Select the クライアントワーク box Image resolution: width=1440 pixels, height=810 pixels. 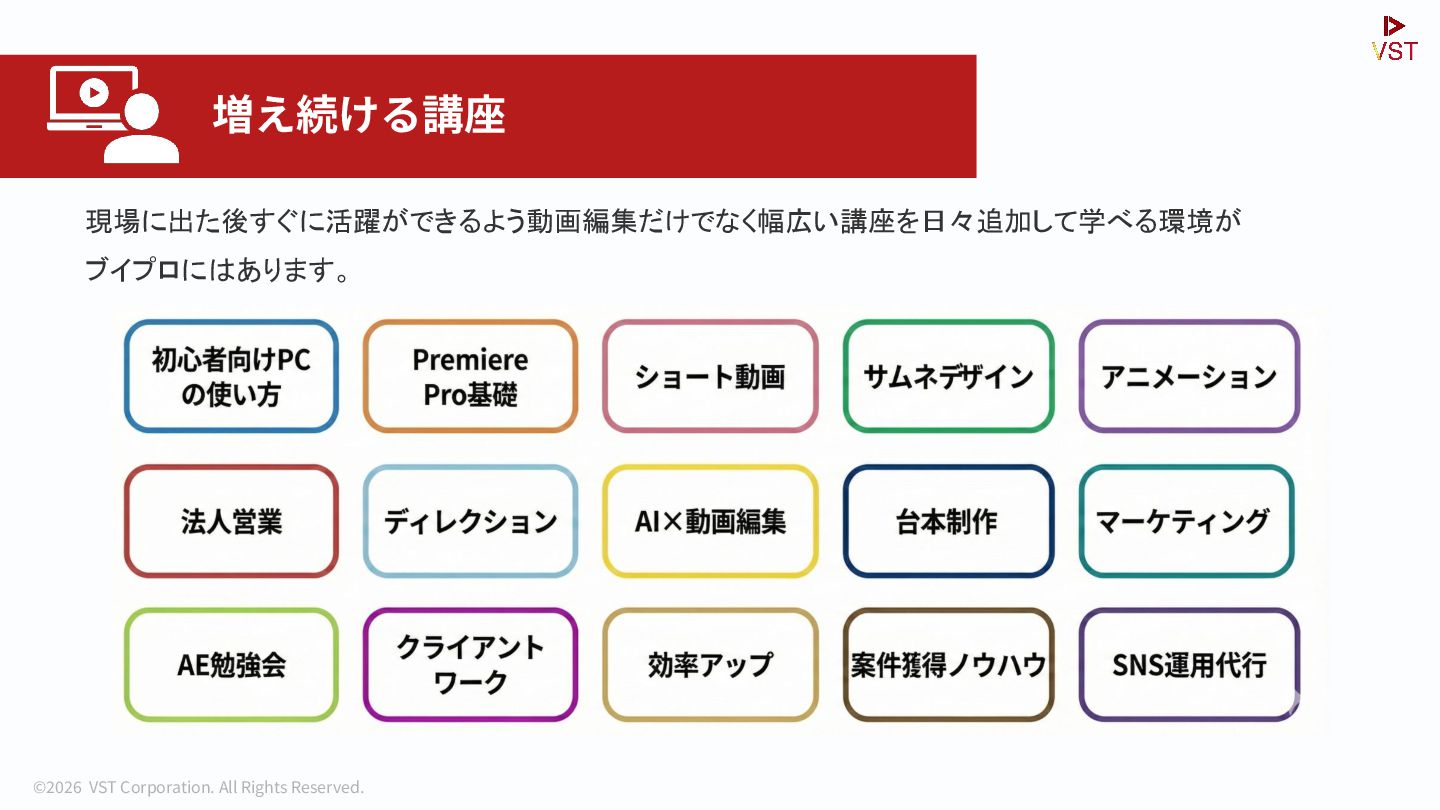[x=470, y=665]
